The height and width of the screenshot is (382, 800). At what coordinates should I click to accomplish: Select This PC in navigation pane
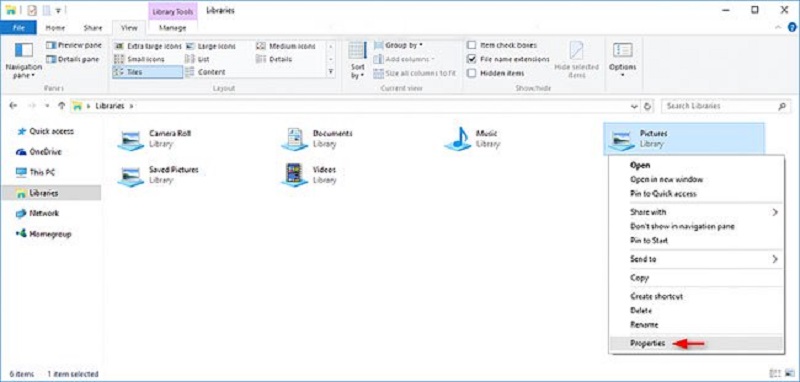pos(35,172)
